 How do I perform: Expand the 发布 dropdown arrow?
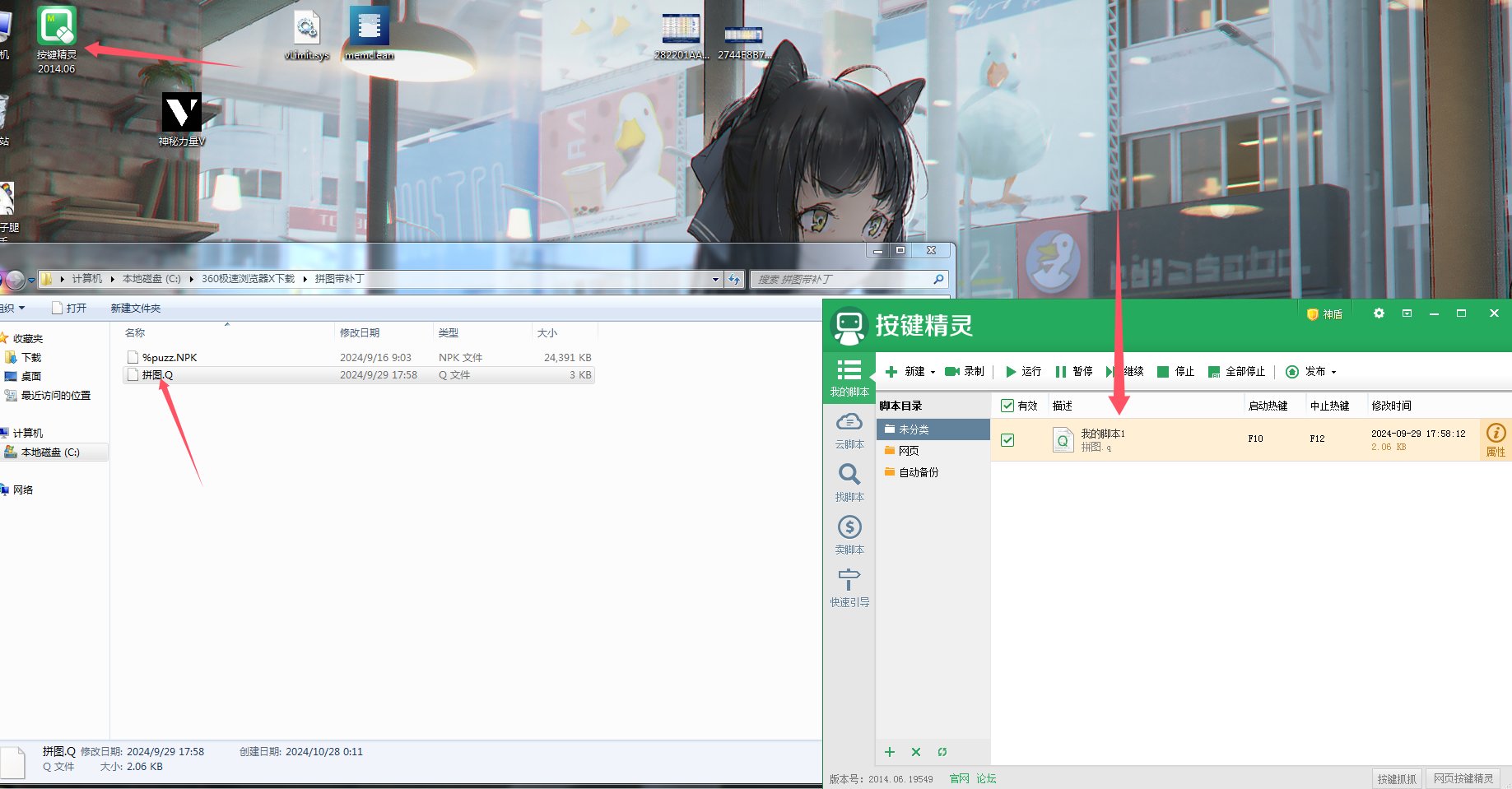click(1333, 372)
